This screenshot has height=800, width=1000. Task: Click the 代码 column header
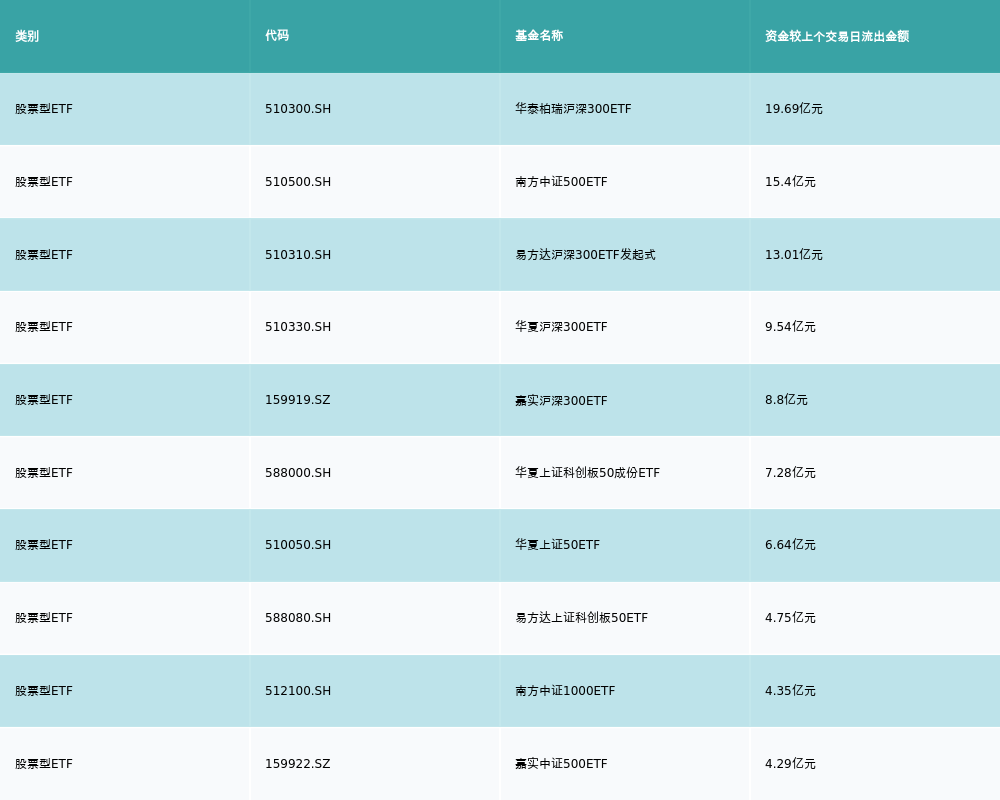point(277,36)
